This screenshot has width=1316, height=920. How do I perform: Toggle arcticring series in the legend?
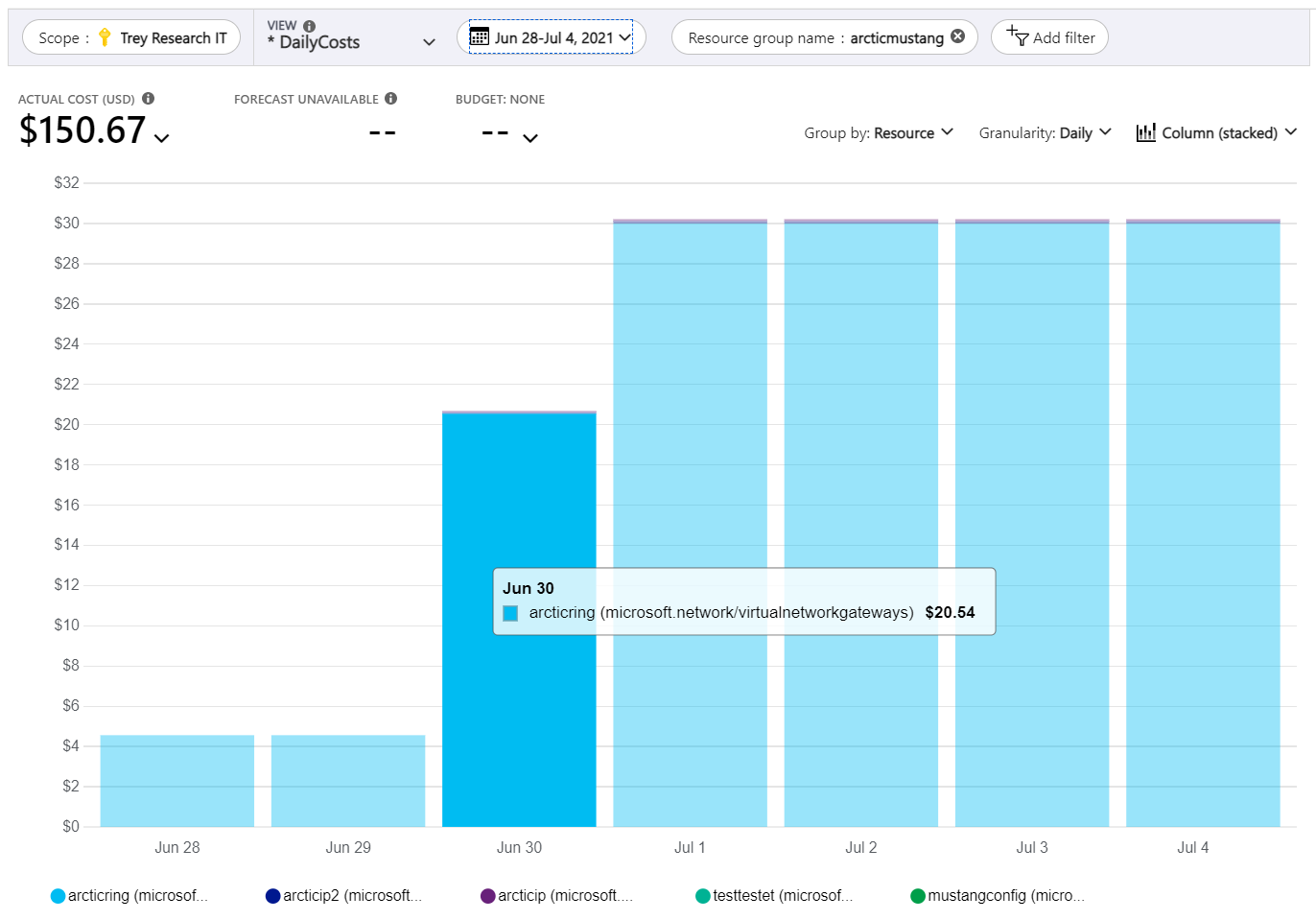(x=129, y=895)
